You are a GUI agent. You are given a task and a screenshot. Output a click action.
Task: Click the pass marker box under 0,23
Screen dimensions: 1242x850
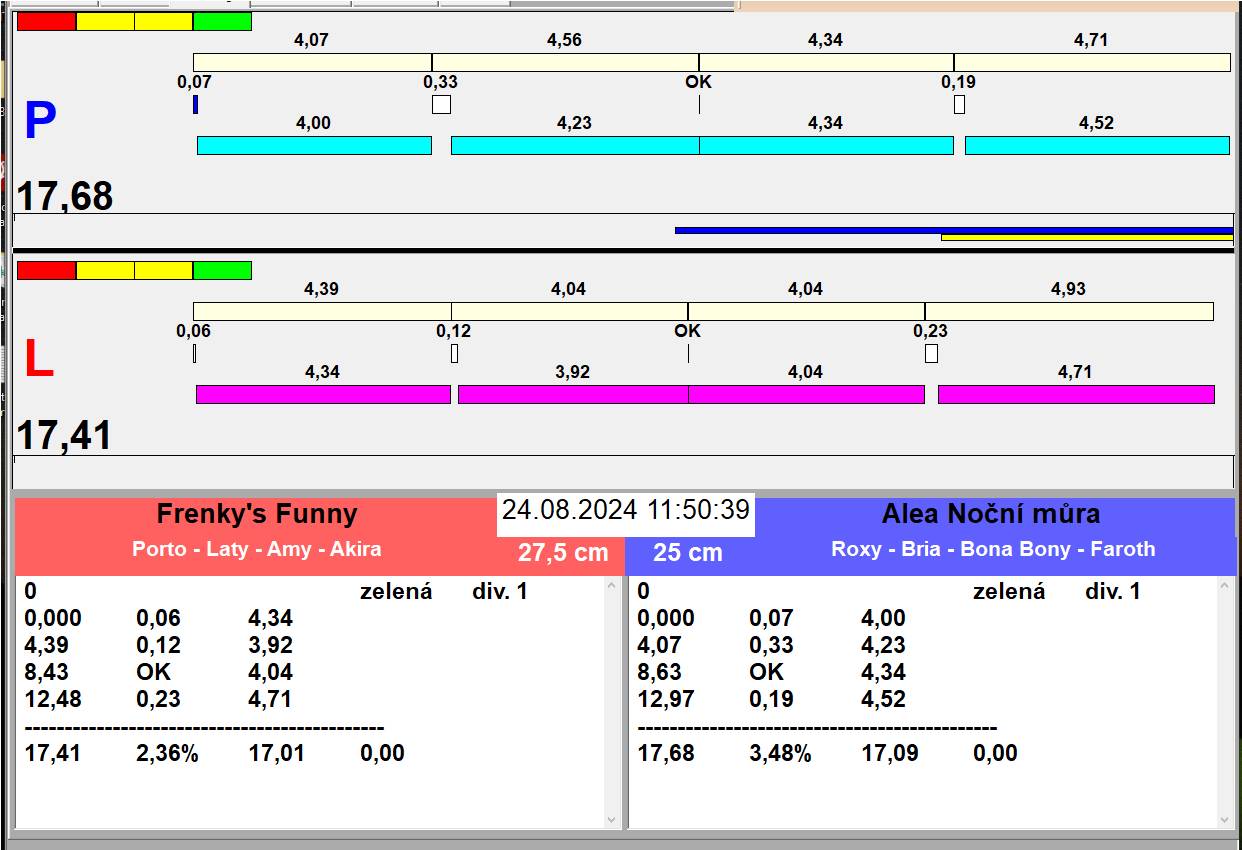point(931,354)
